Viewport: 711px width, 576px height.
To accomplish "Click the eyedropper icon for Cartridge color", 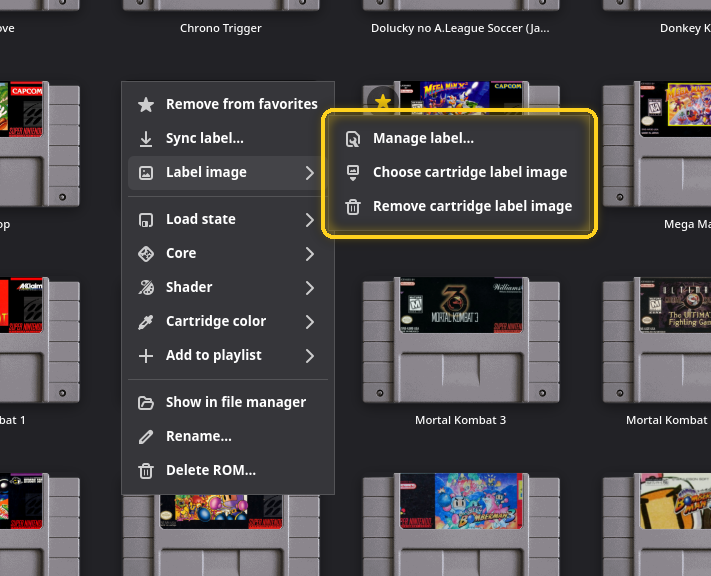I will tap(146, 322).
